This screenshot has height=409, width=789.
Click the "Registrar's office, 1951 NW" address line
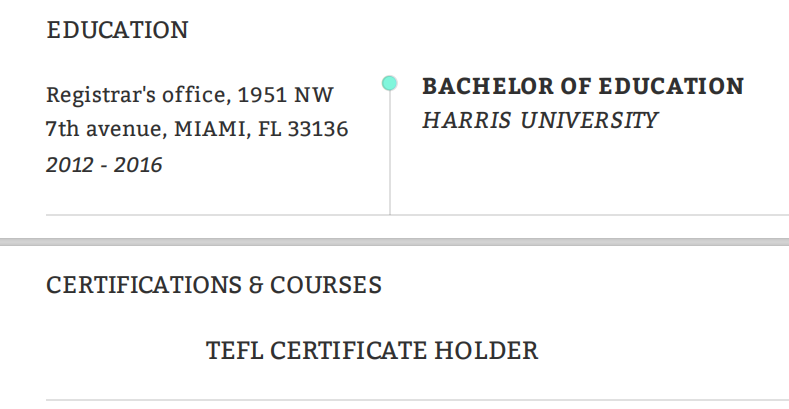(190, 96)
